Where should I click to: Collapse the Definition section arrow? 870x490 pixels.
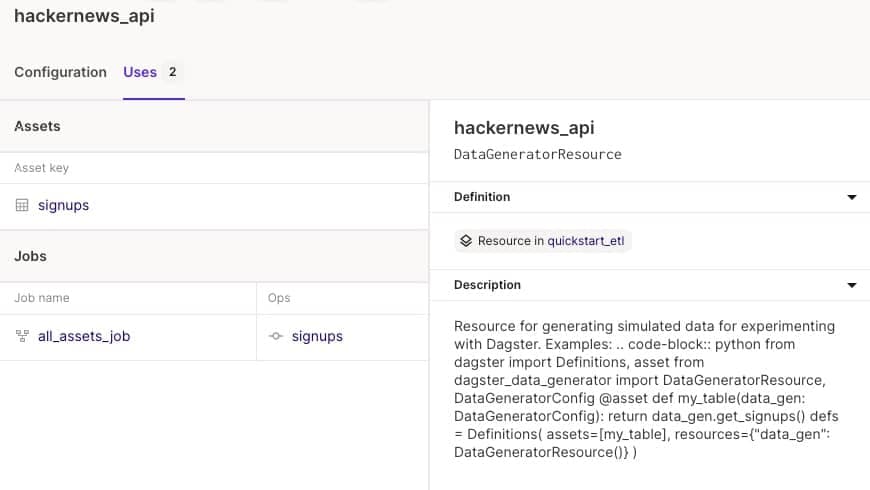coord(852,197)
